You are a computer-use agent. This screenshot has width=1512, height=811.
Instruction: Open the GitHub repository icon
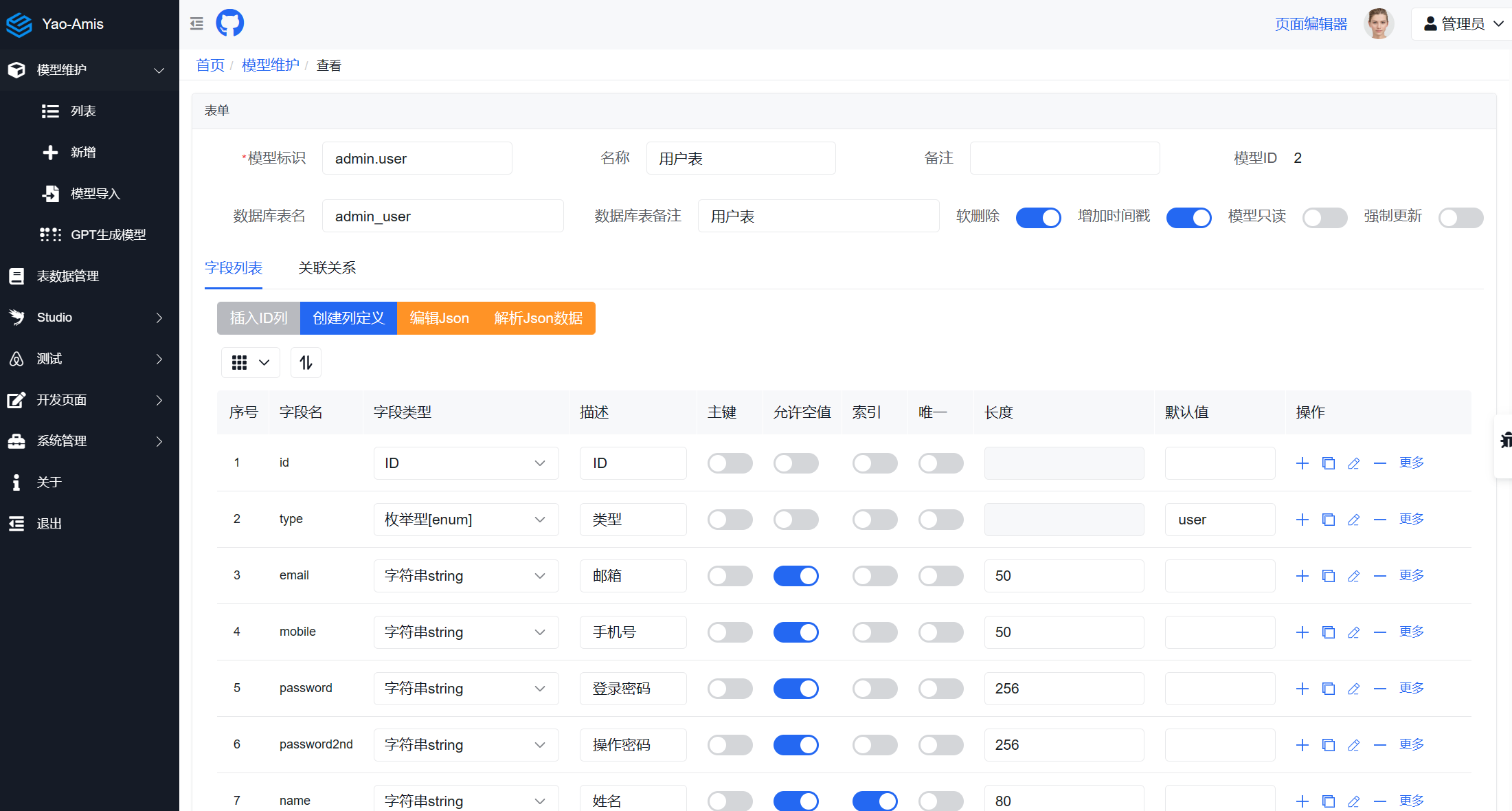pyautogui.click(x=229, y=23)
